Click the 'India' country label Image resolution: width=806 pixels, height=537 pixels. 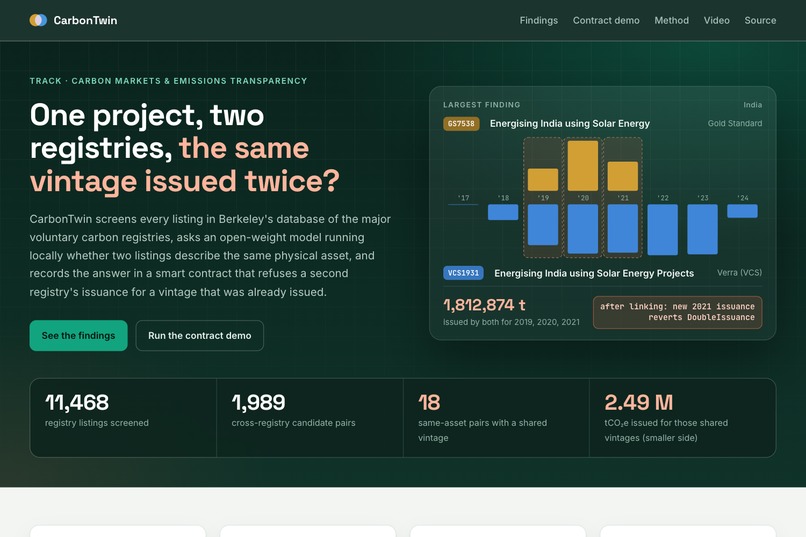753,105
